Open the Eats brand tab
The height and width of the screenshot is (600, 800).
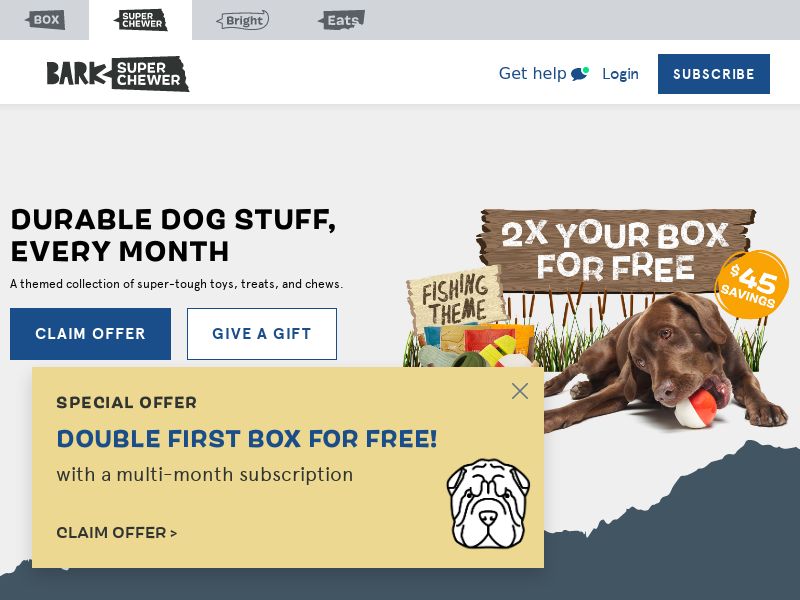pyautogui.click(x=341, y=20)
